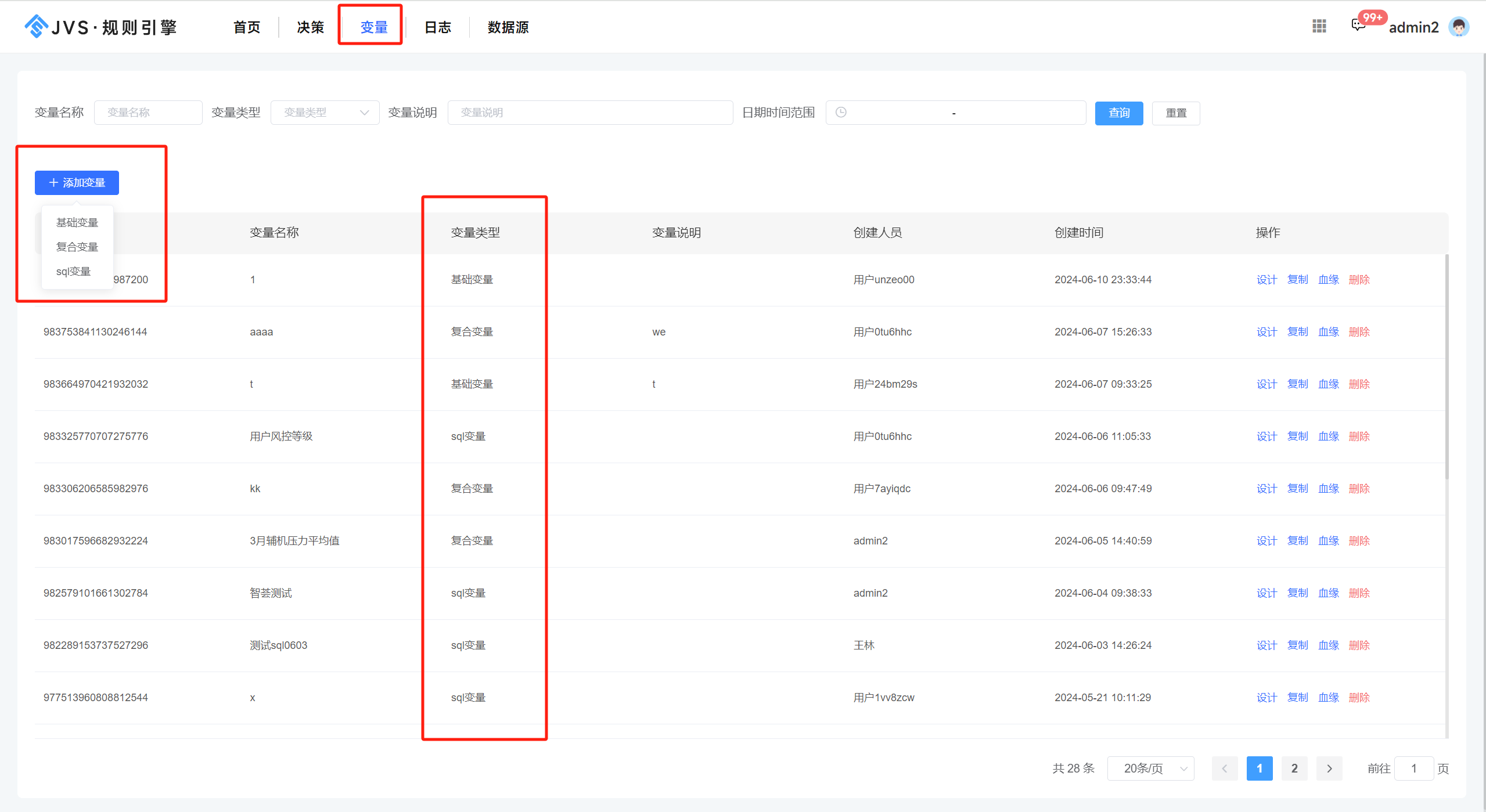Expand the 变量类型 filter dropdown
The width and height of the screenshot is (1486, 812).
click(x=325, y=113)
